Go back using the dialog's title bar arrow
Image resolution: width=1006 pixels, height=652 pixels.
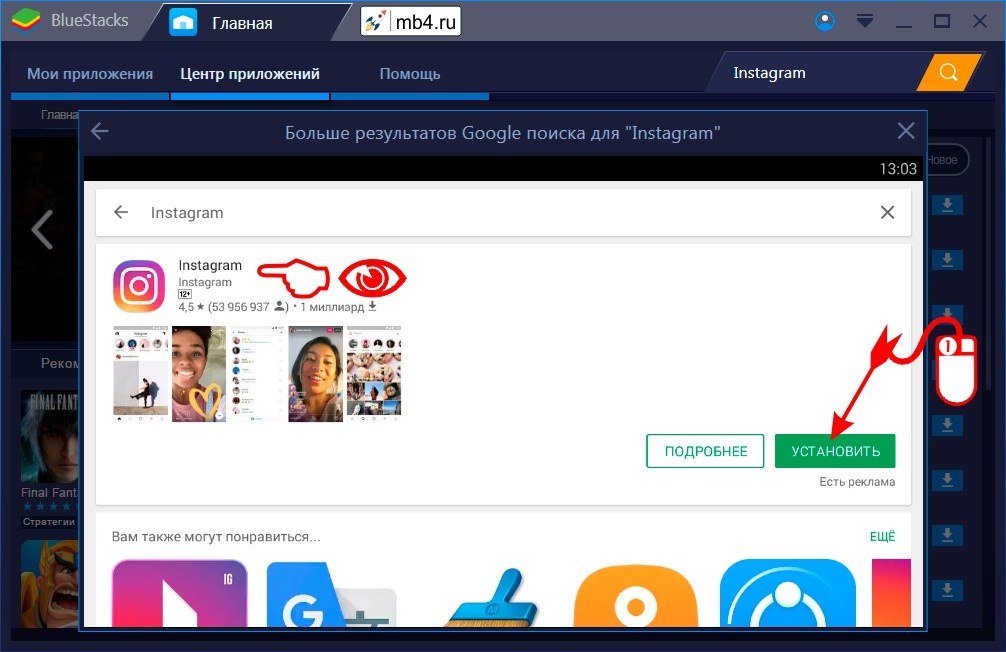(x=100, y=132)
